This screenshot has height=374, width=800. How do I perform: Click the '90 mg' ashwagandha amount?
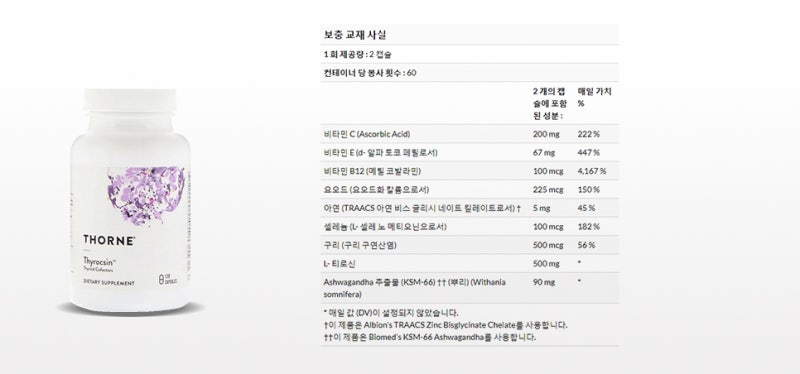click(x=544, y=282)
